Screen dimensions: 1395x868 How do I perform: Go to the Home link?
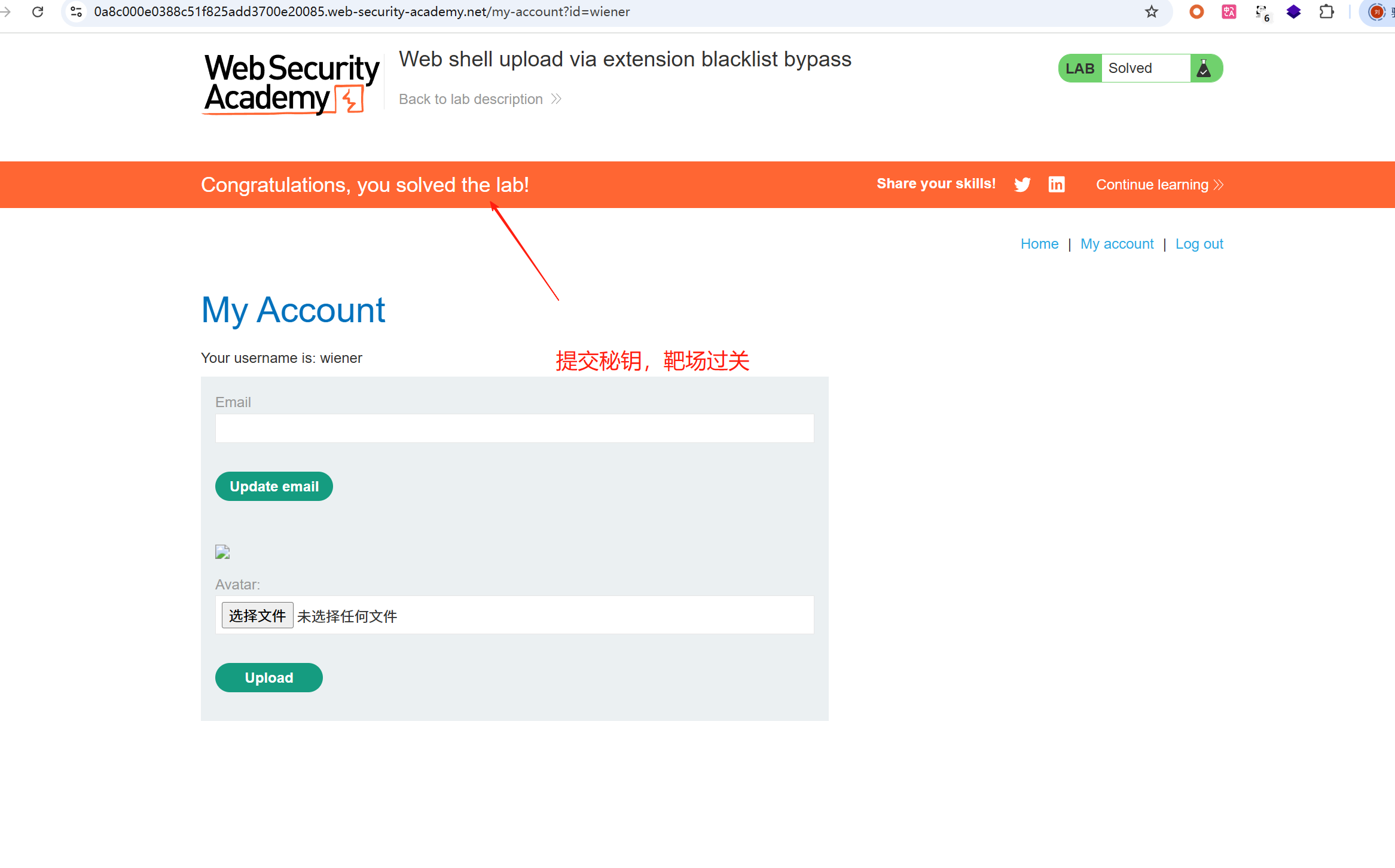tap(1039, 244)
